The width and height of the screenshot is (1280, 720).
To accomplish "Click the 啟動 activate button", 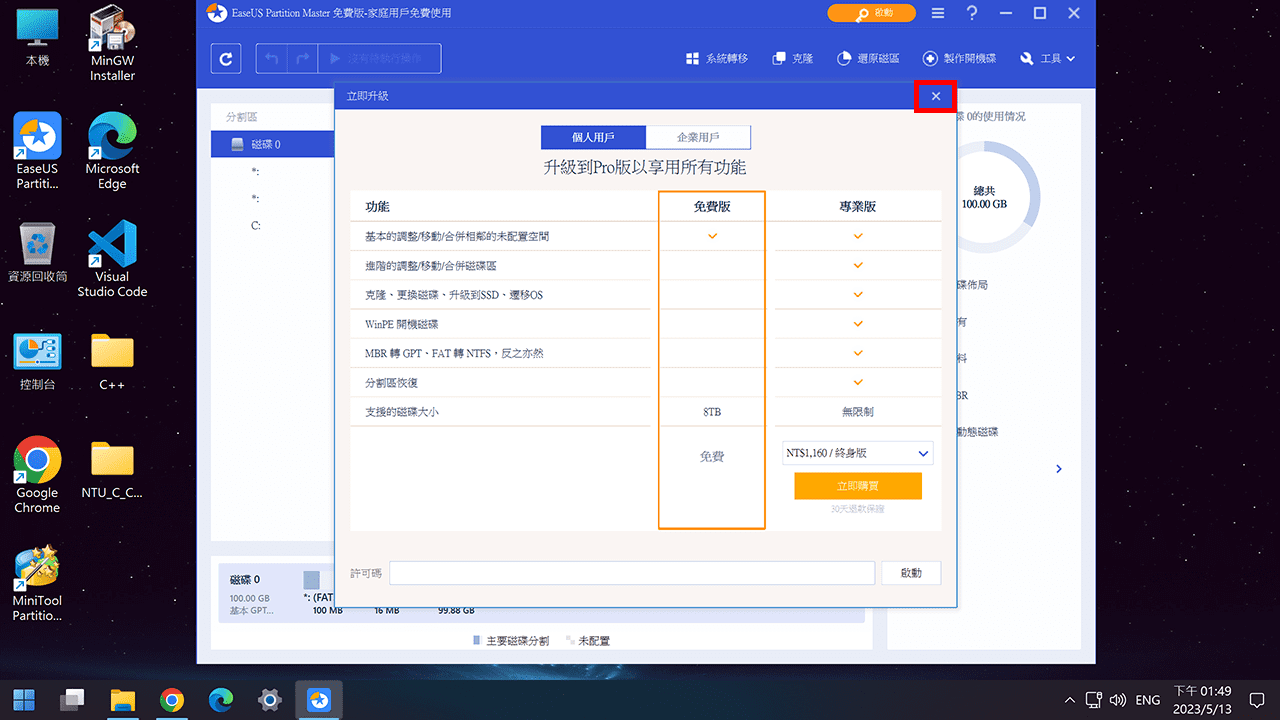I will [x=910, y=572].
